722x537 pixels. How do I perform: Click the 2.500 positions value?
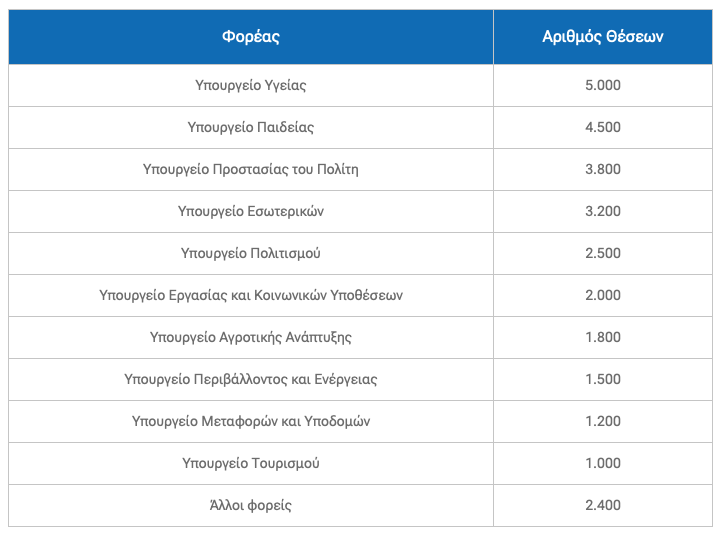tap(602, 253)
